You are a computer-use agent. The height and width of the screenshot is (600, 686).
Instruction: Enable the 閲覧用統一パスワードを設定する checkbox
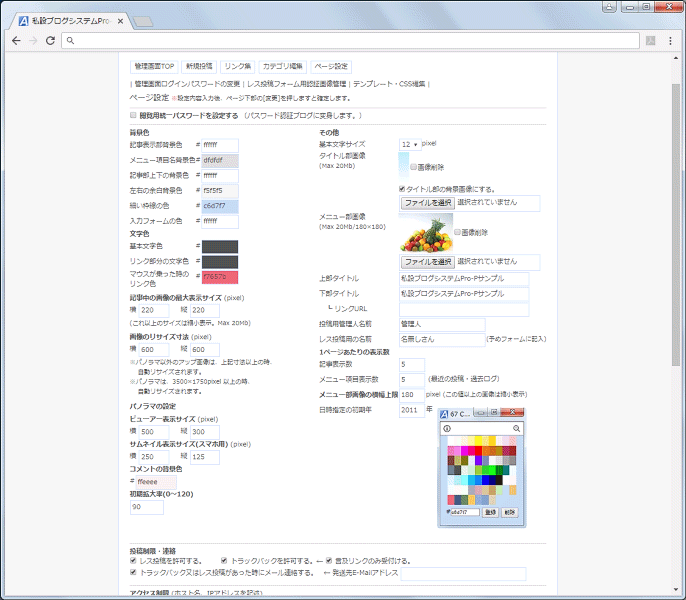[135, 117]
